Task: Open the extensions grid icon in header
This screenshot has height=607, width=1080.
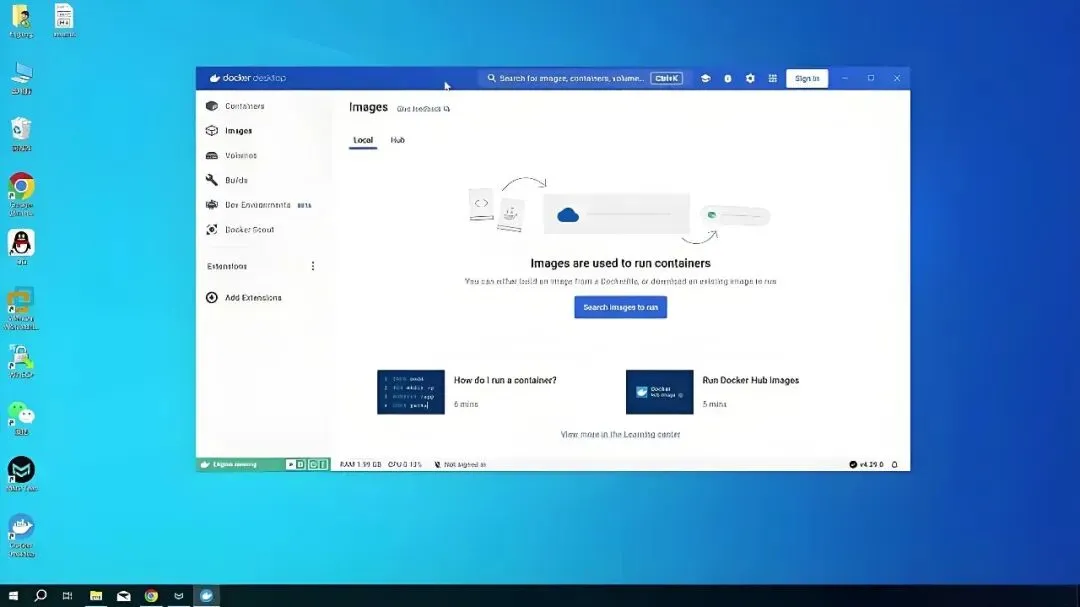Action: coord(773,79)
